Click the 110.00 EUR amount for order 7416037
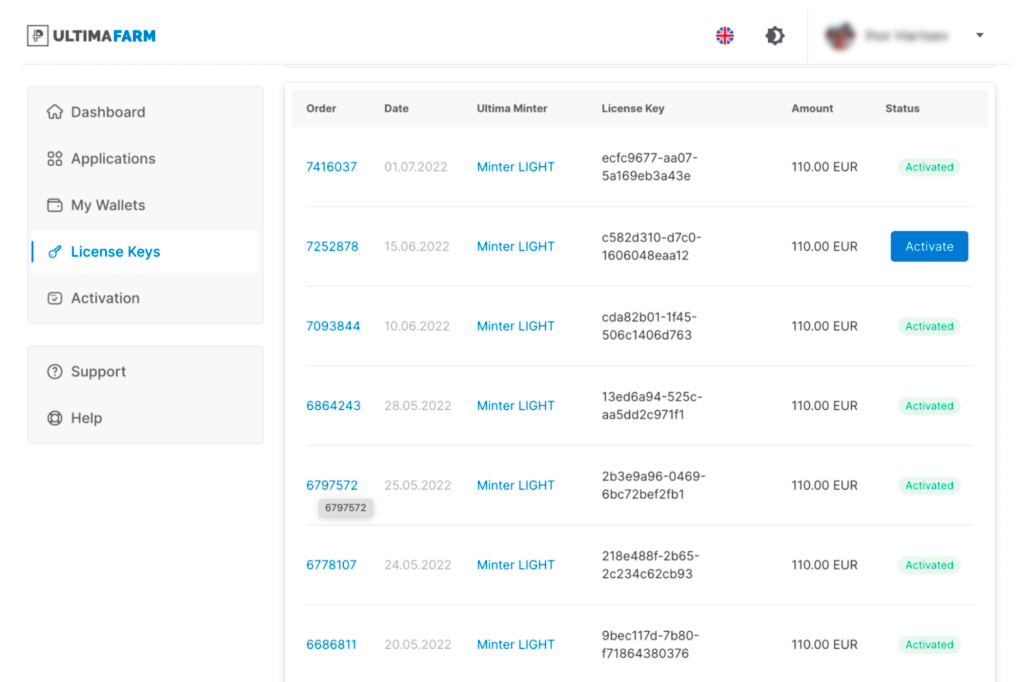The image size is (1024, 682). pos(825,167)
